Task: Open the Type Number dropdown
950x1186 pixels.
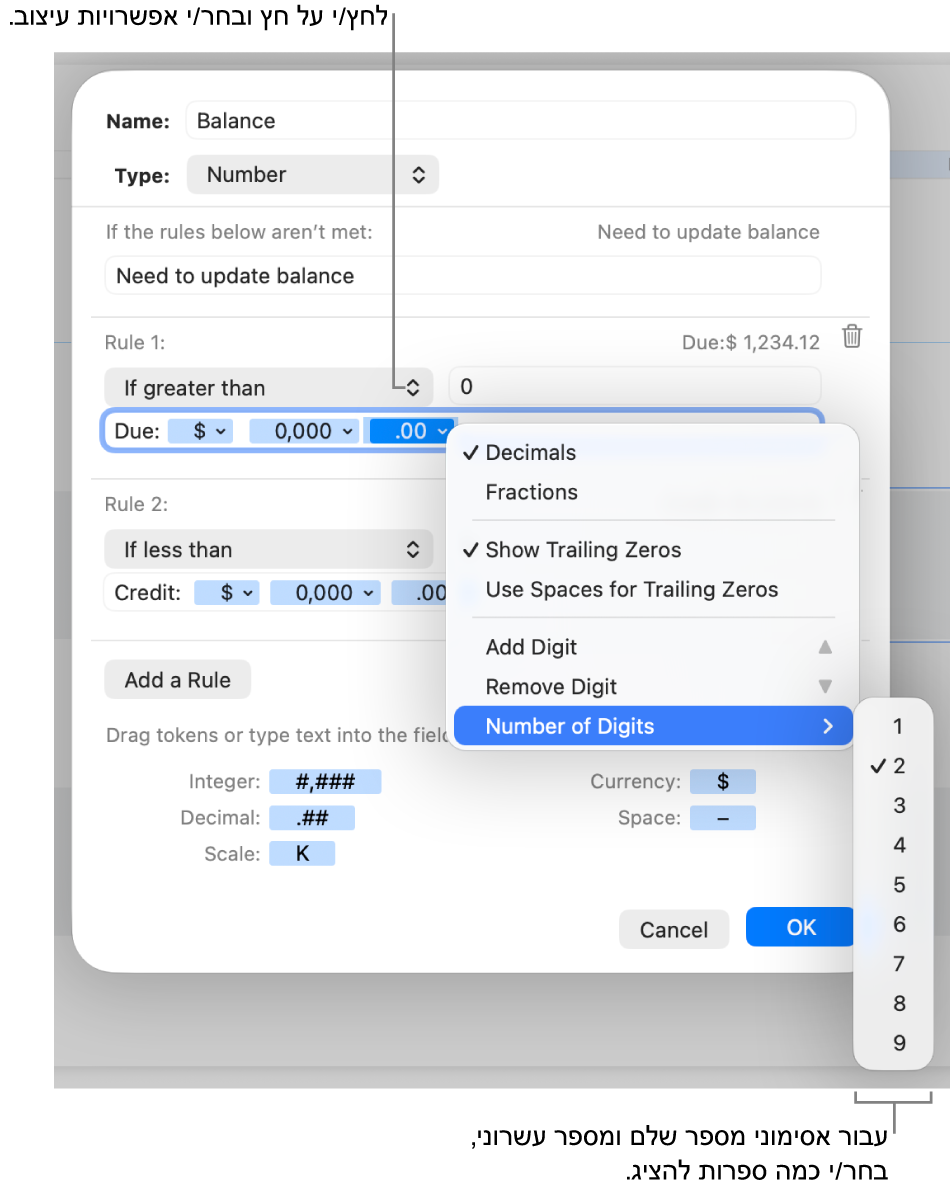Action: 312,175
